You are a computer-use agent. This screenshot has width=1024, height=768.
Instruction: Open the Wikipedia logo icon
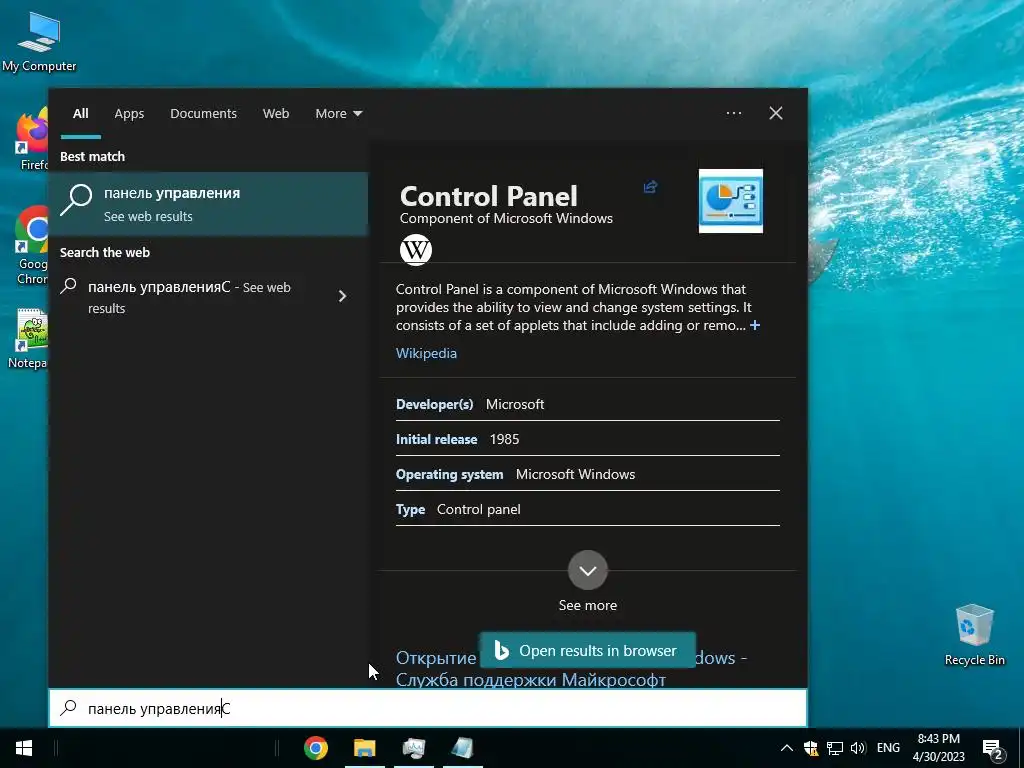pyautogui.click(x=416, y=249)
